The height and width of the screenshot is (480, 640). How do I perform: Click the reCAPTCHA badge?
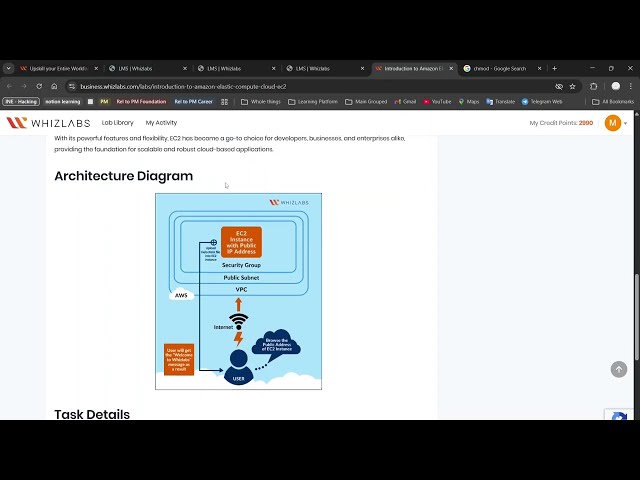619,414
